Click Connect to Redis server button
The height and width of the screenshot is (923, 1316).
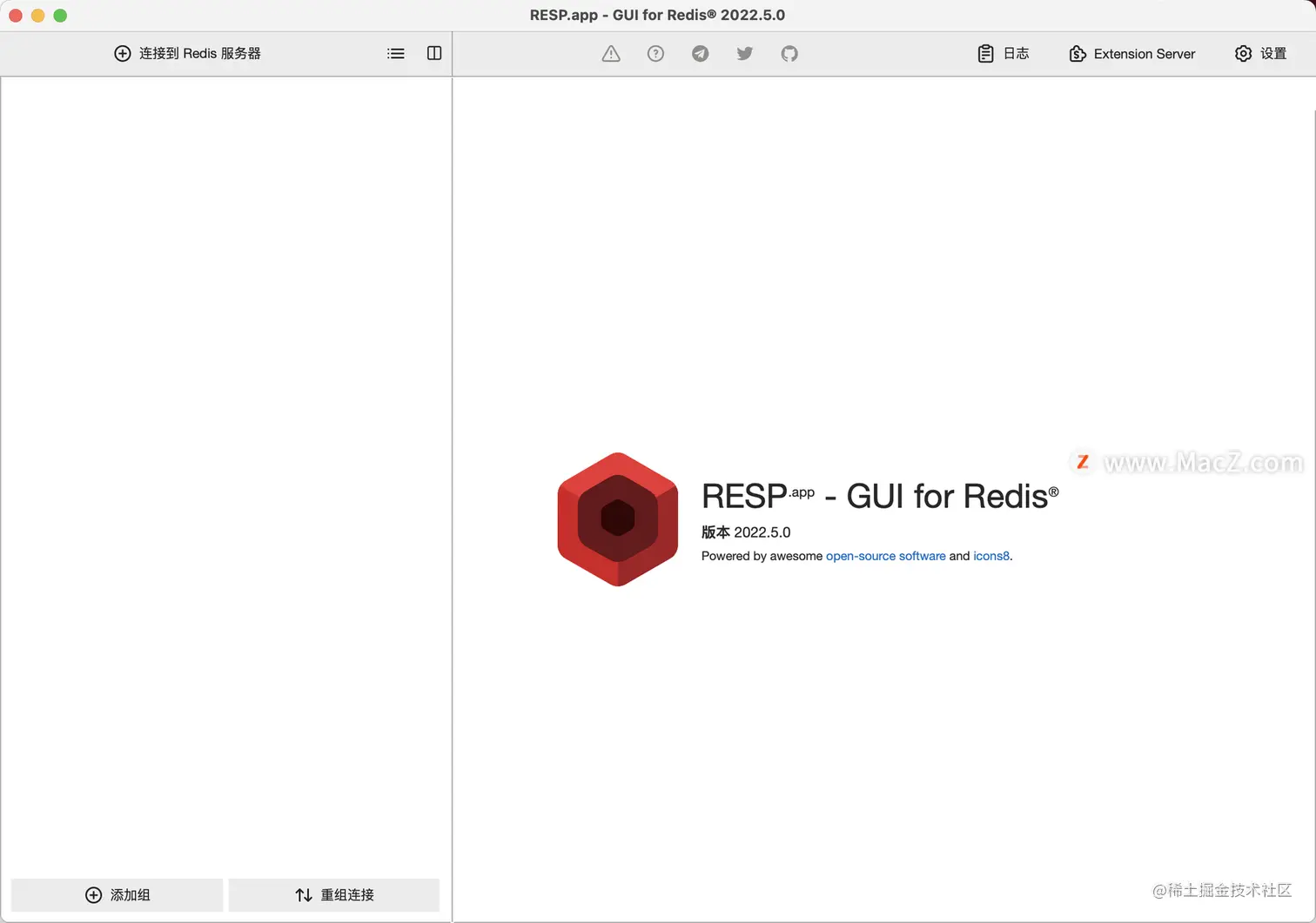coord(187,53)
